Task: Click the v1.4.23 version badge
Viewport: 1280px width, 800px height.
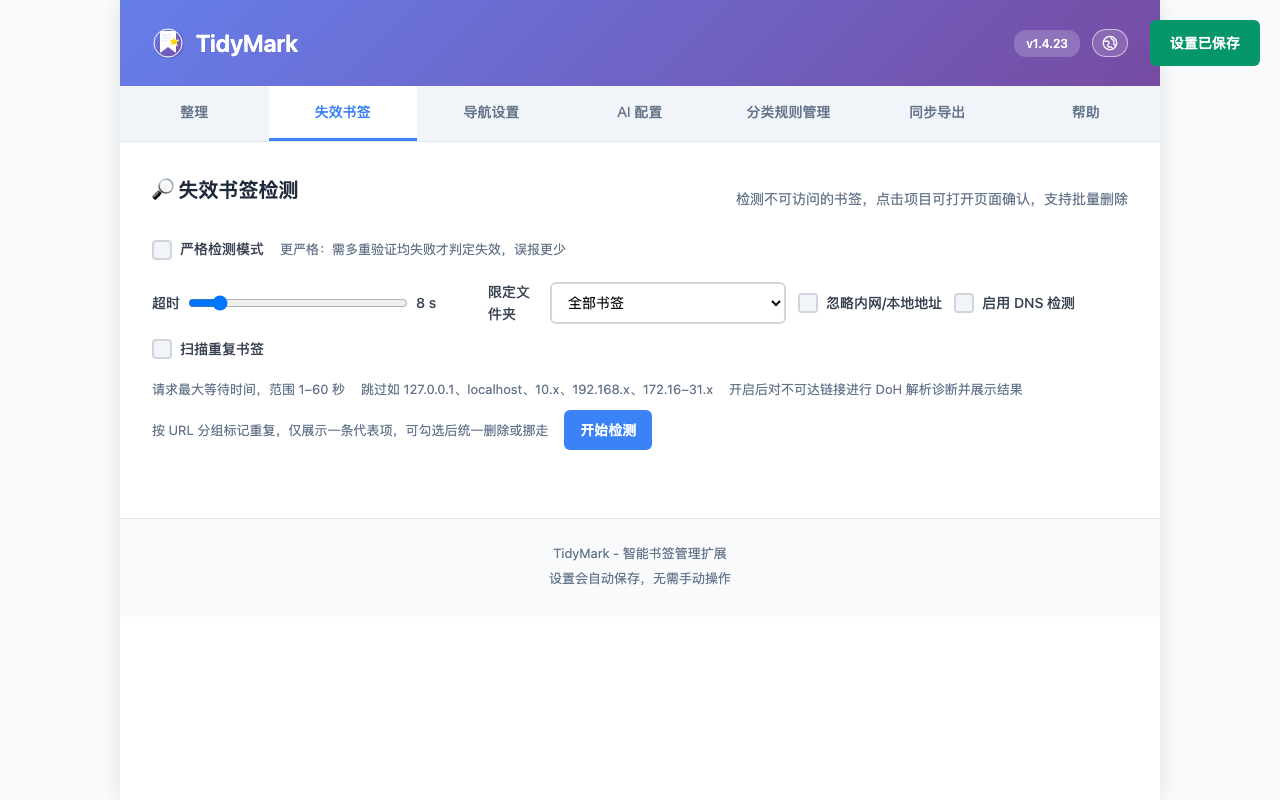Action: [1046, 43]
